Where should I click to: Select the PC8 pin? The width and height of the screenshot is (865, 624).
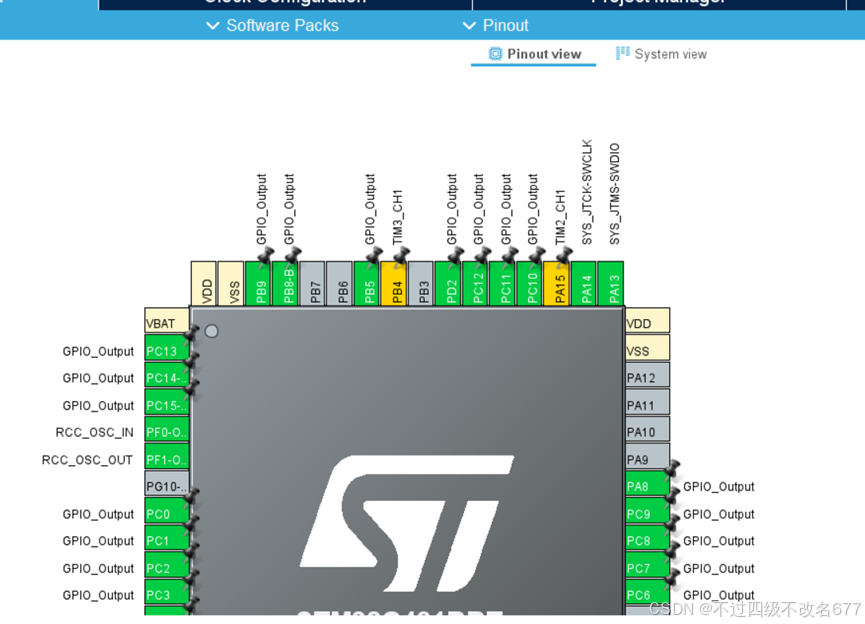[648, 537]
